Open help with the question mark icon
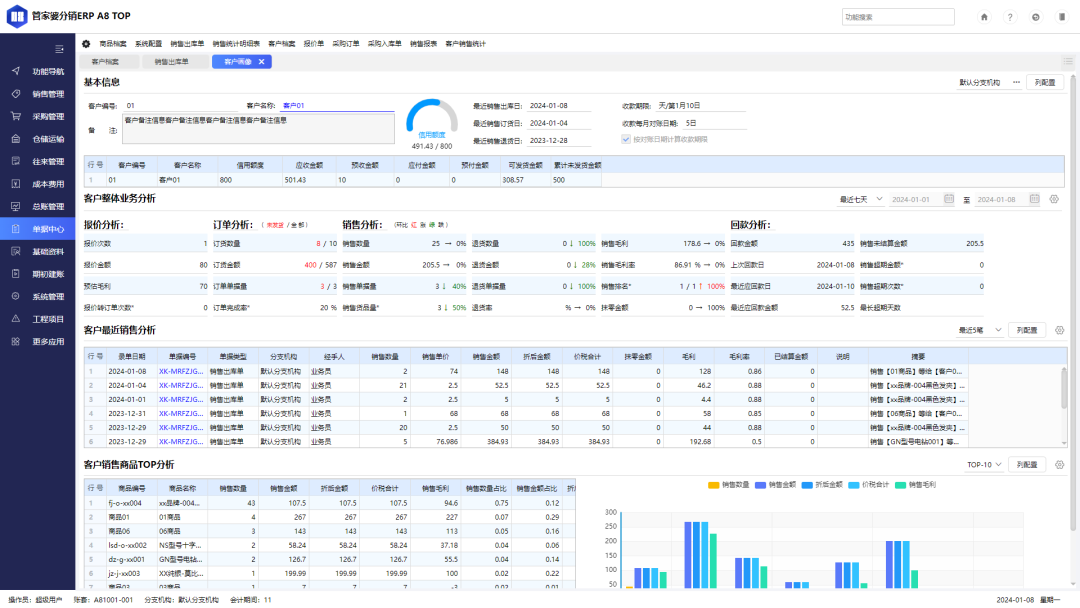The width and height of the screenshot is (1080, 608). (x=1010, y=17)
